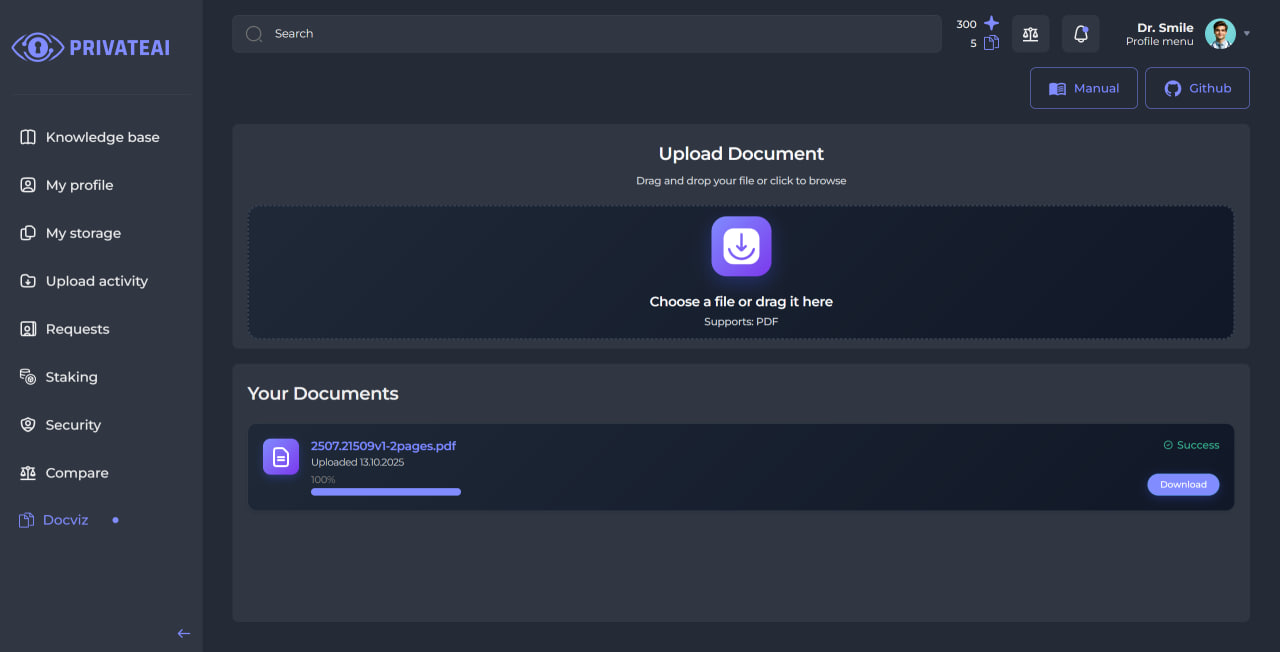Open notifications bell icon

click(1080, 34)
